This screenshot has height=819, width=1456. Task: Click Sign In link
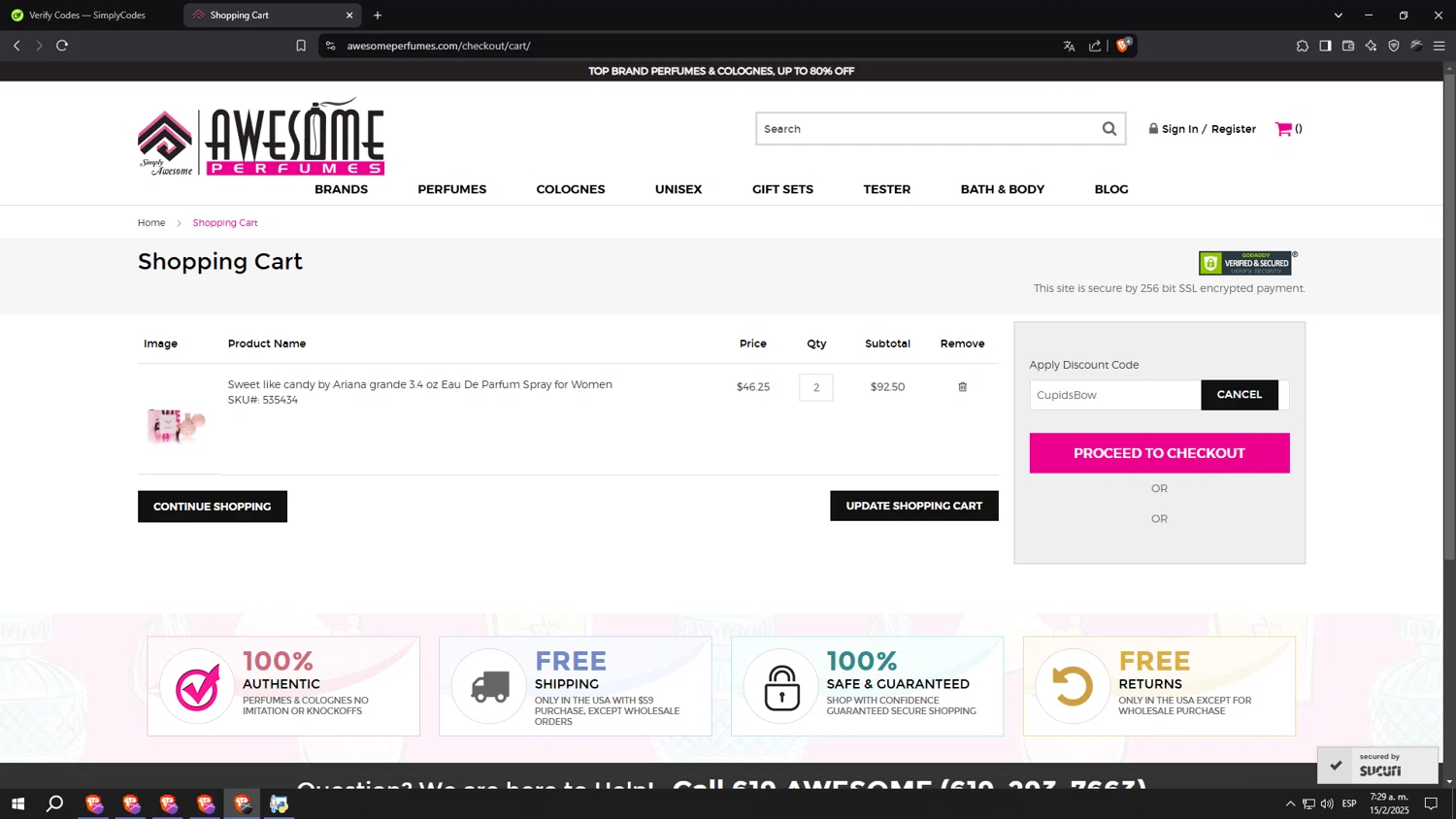tap(1179, 129)
